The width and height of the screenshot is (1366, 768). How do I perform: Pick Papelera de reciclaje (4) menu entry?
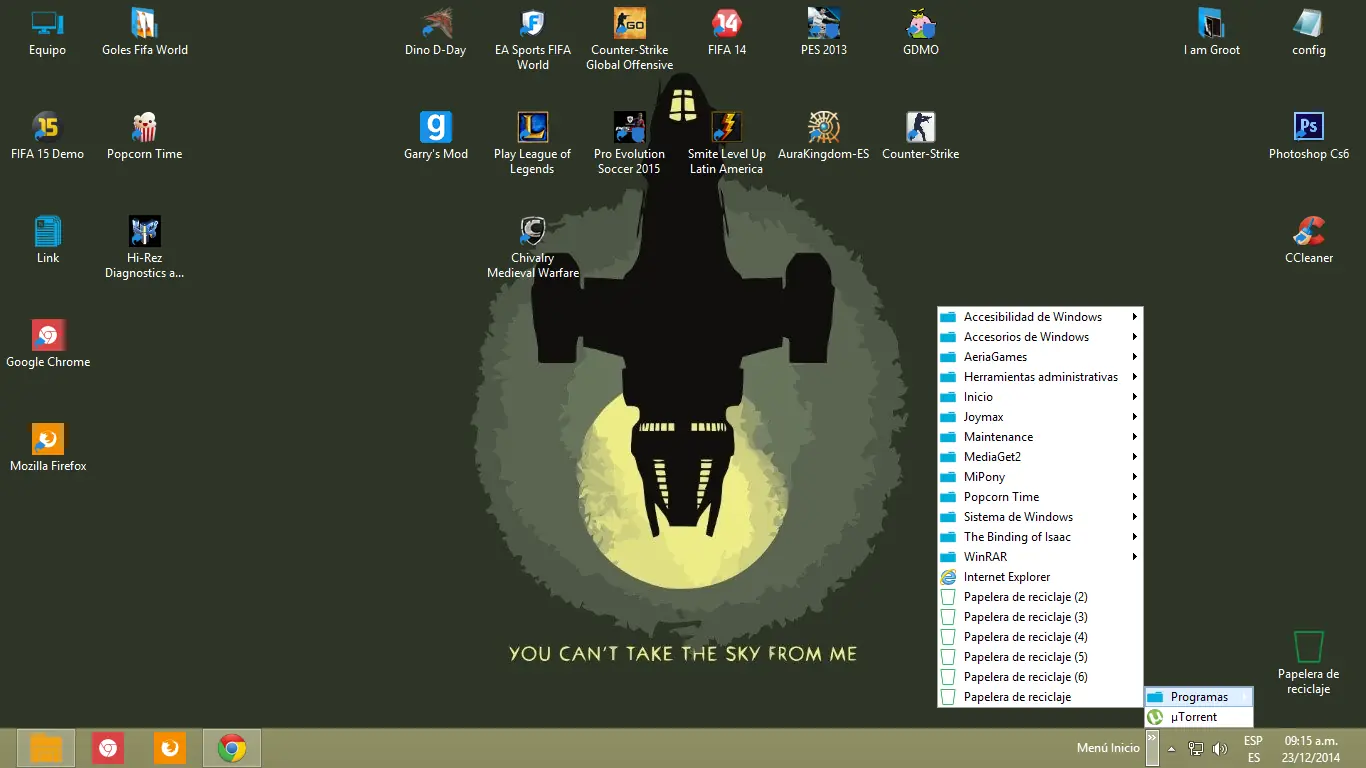pyautogui.click(x=1040, y=637)
